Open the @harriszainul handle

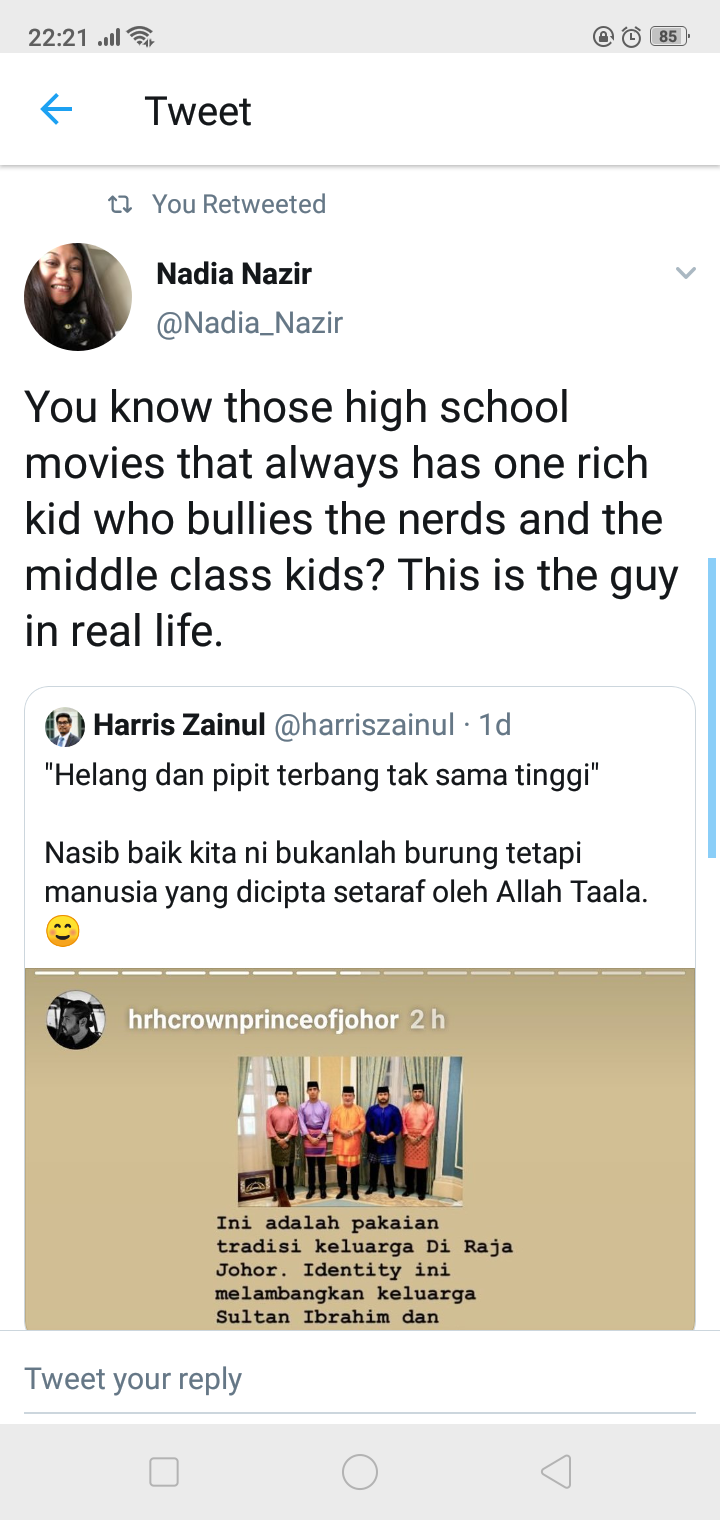[364, 725]
